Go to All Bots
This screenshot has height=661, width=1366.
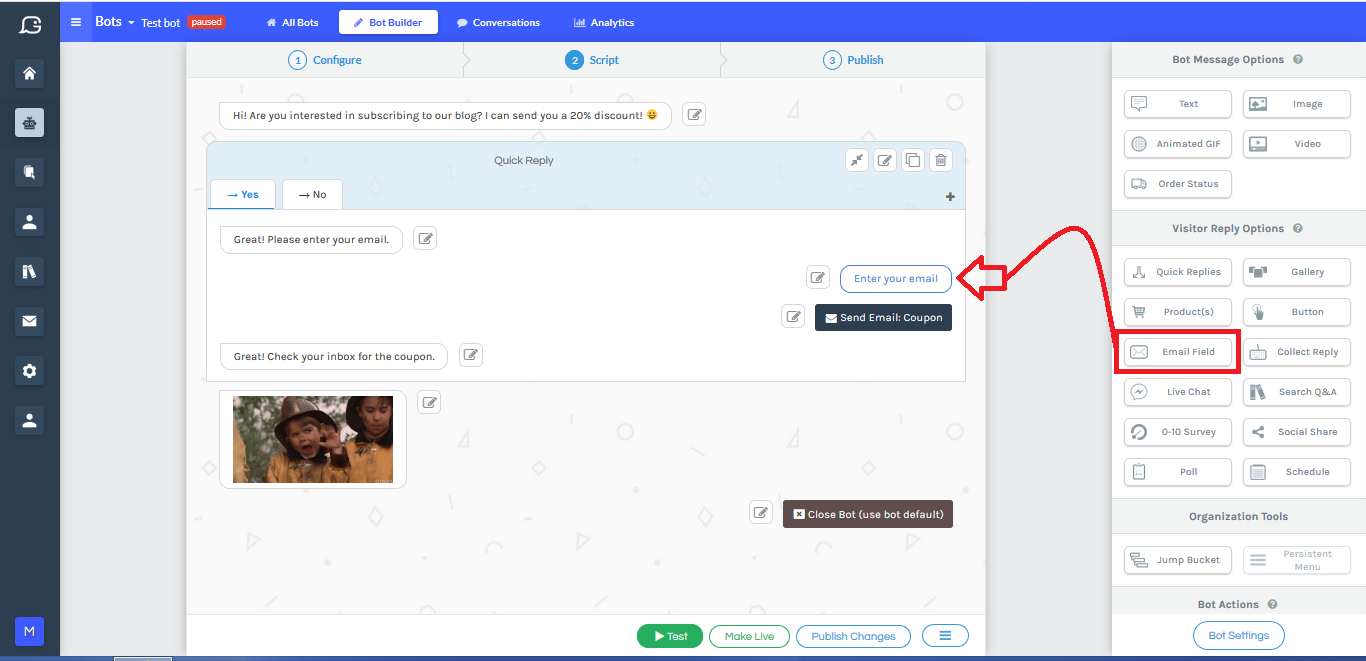click(x=293, y=22)
